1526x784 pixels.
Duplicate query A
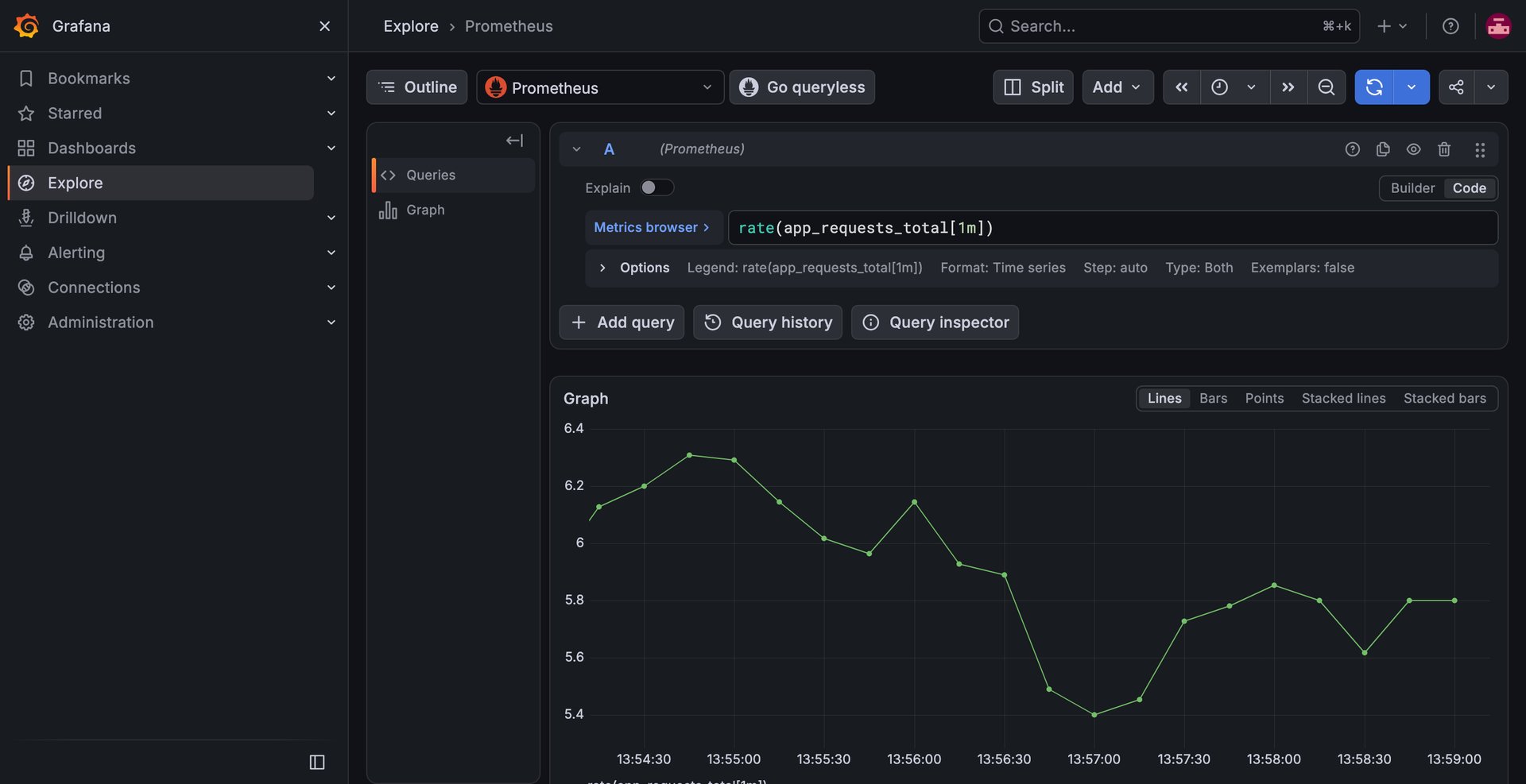(x=1383, y=149)
